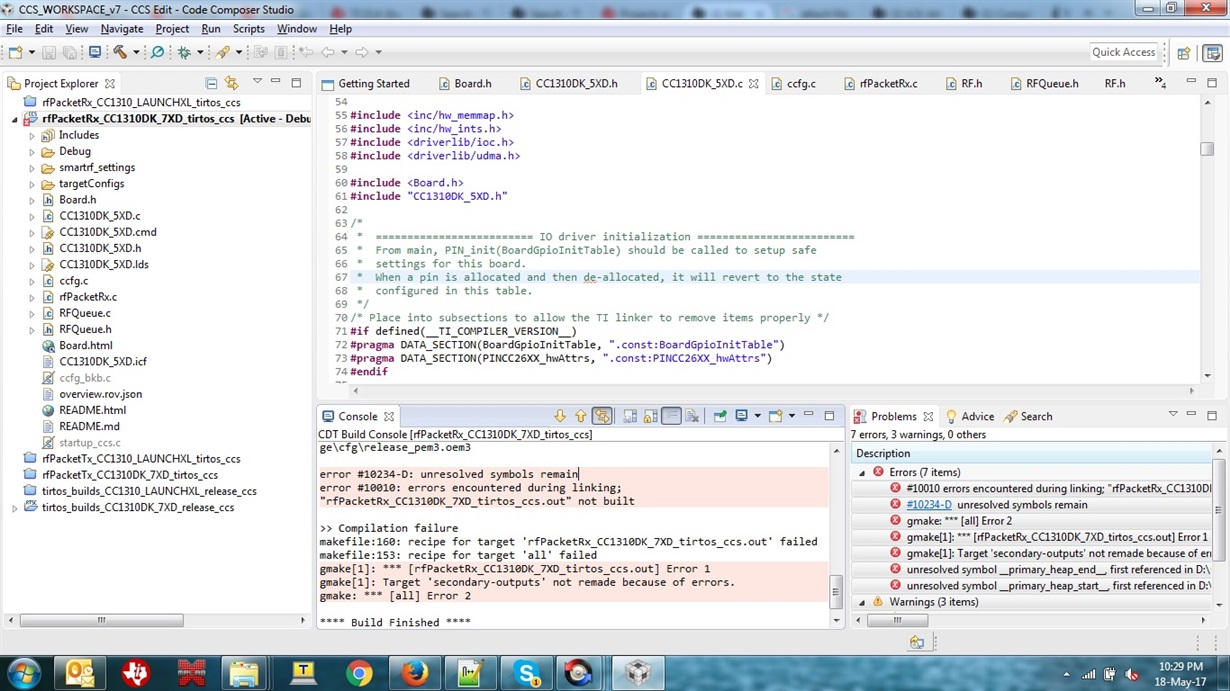This screenshot has width=1230, height=691.
Task: Expand the Debug folder
Action: click(32, 152)
